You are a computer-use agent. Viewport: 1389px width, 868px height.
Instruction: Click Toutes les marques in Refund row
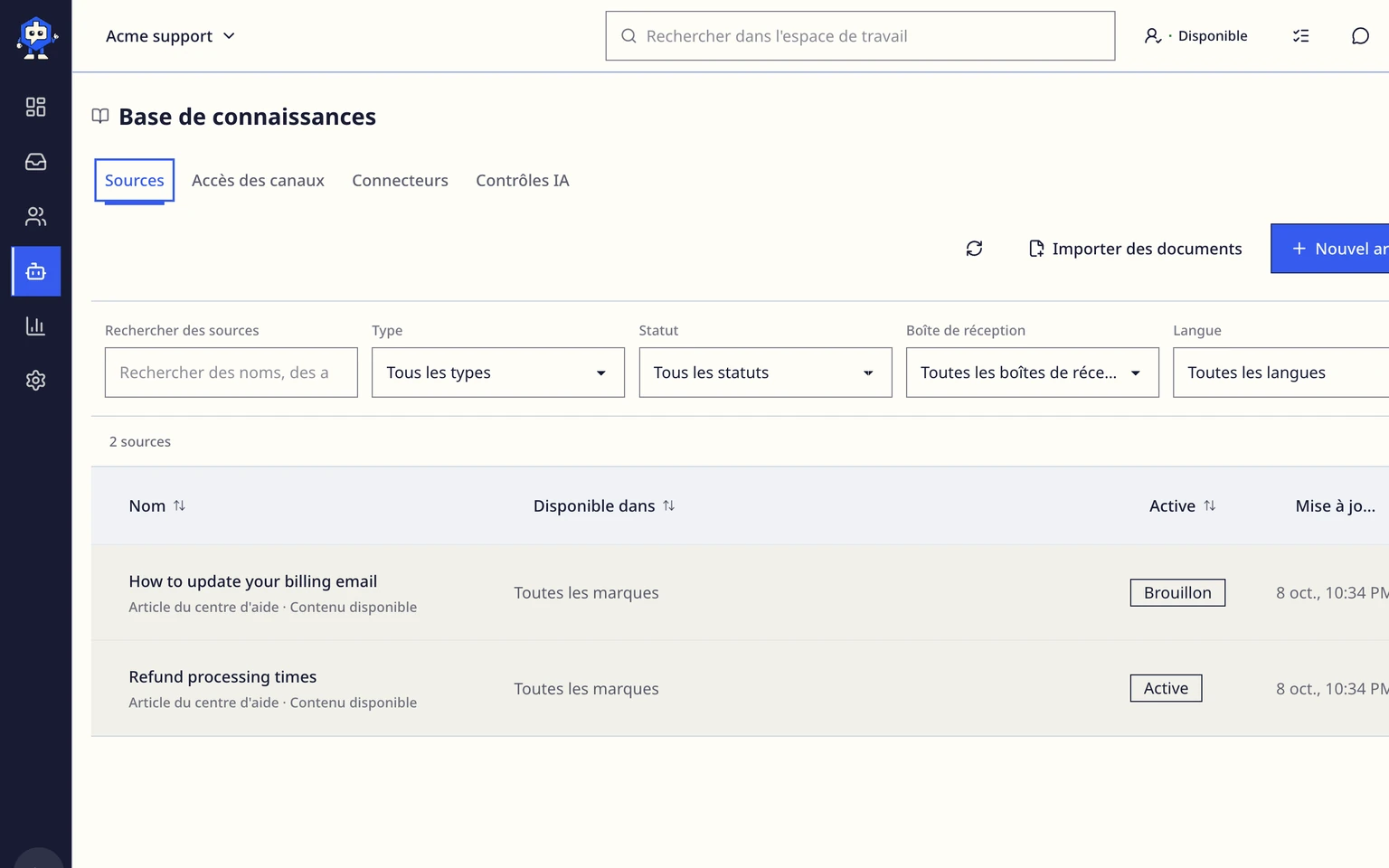point(587,689)
